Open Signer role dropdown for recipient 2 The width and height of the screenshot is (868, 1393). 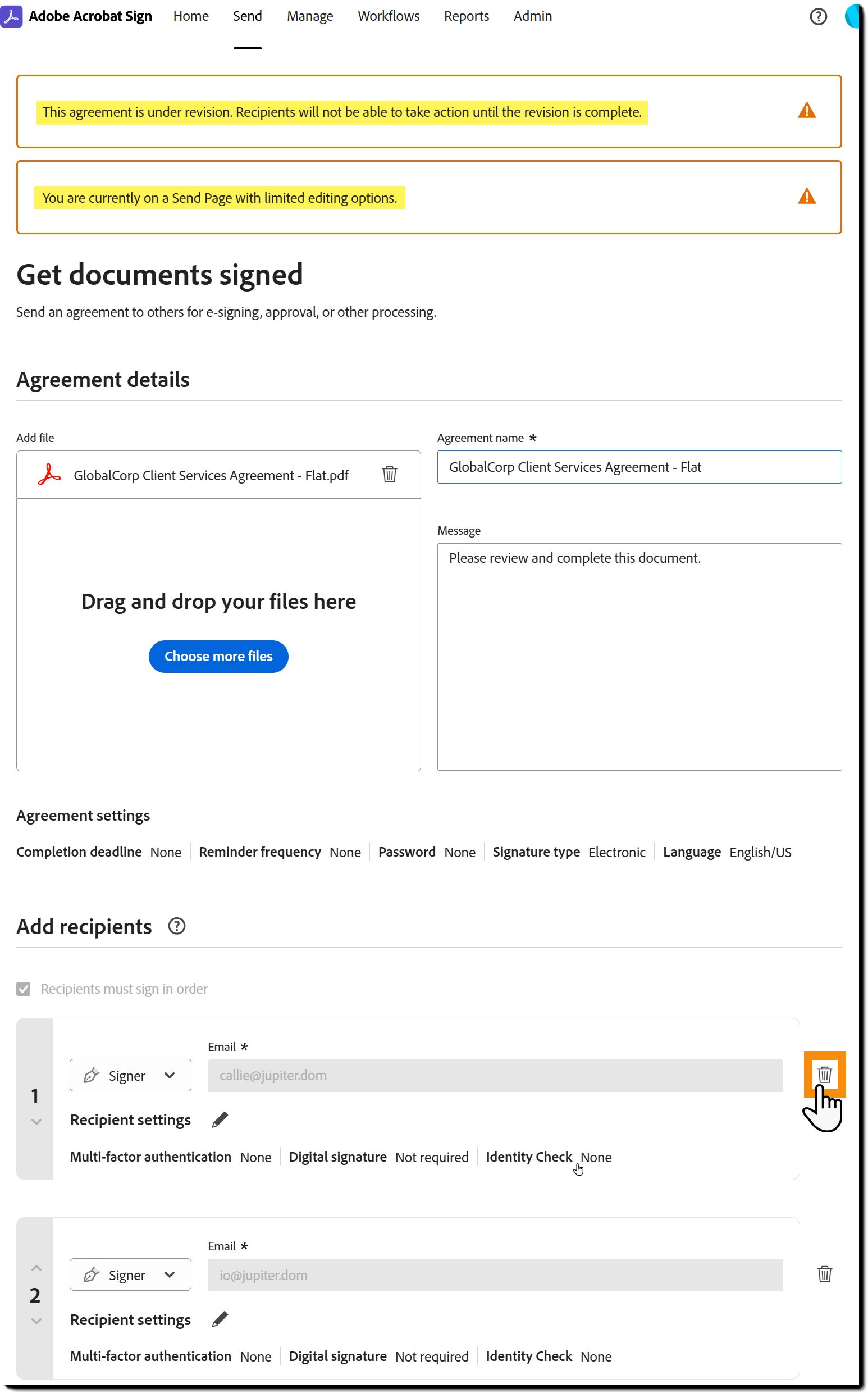tap(130, 1275)
